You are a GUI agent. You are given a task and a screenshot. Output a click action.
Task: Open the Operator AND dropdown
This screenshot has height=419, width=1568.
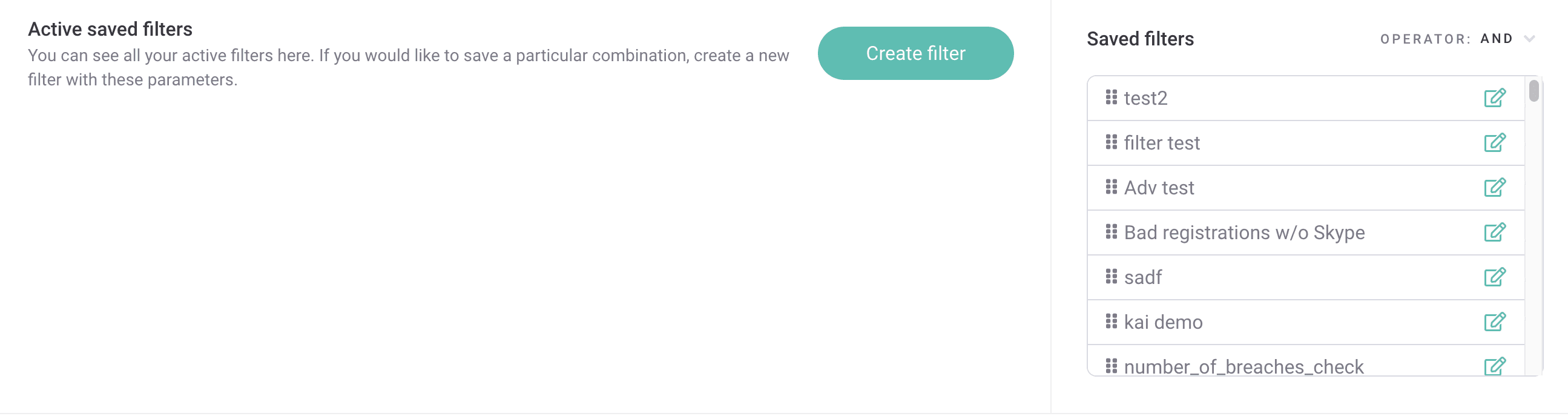click(x=1457, y=39)
